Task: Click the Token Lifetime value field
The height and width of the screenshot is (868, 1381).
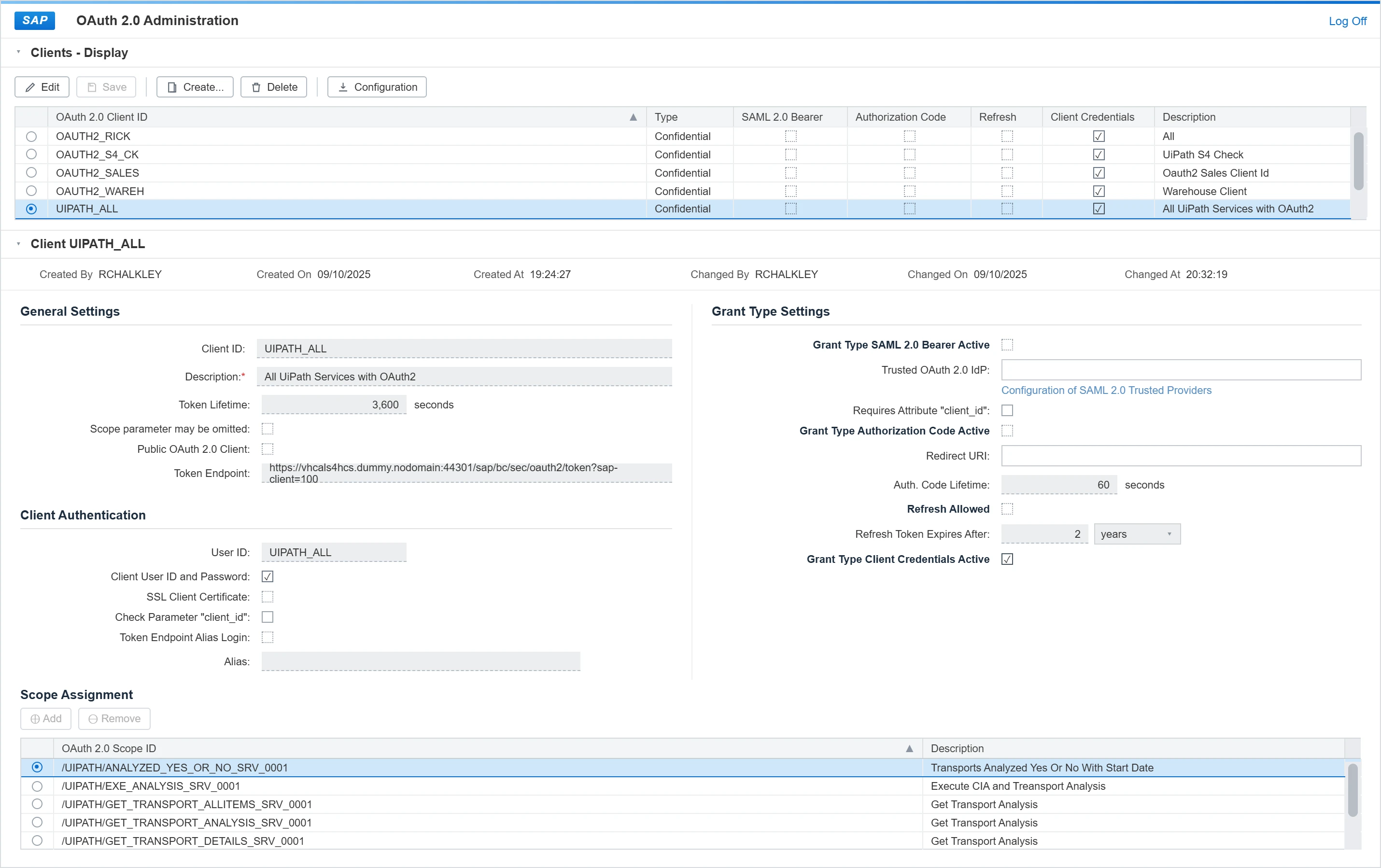Action: click(x=334, y=405)
